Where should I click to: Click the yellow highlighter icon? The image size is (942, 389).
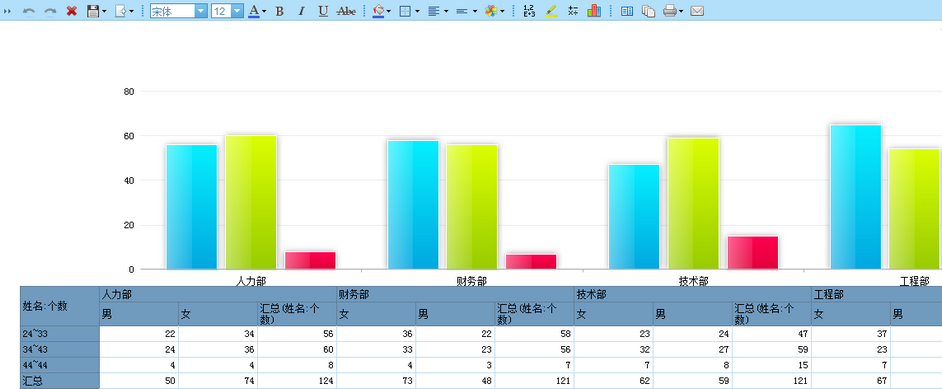[552, 11]
